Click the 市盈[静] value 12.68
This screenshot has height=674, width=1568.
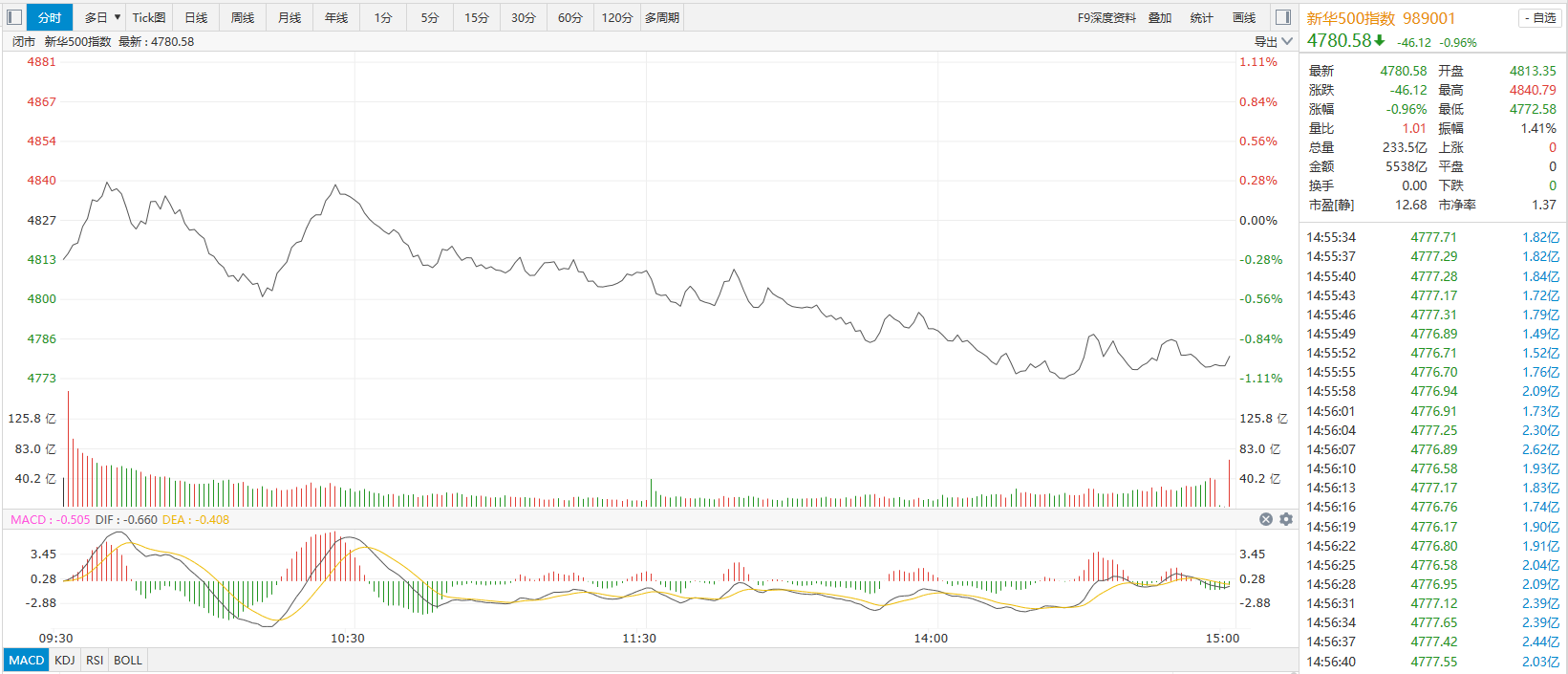(x=1410, y=205)
